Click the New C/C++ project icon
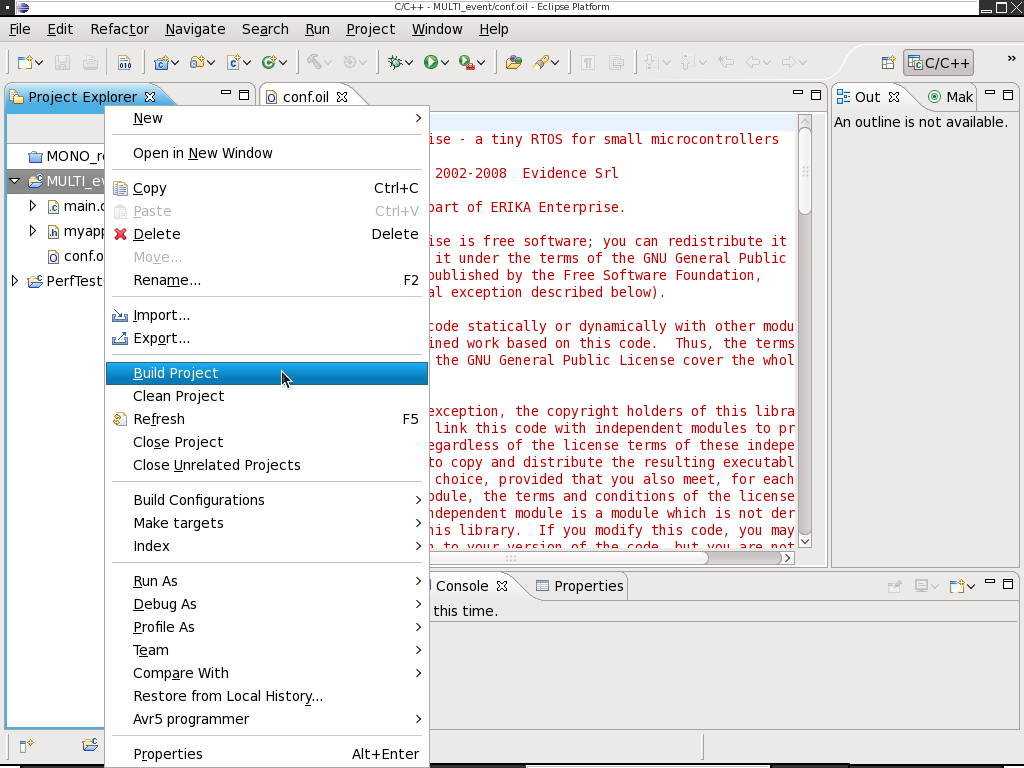 click(x=161, y=63)
